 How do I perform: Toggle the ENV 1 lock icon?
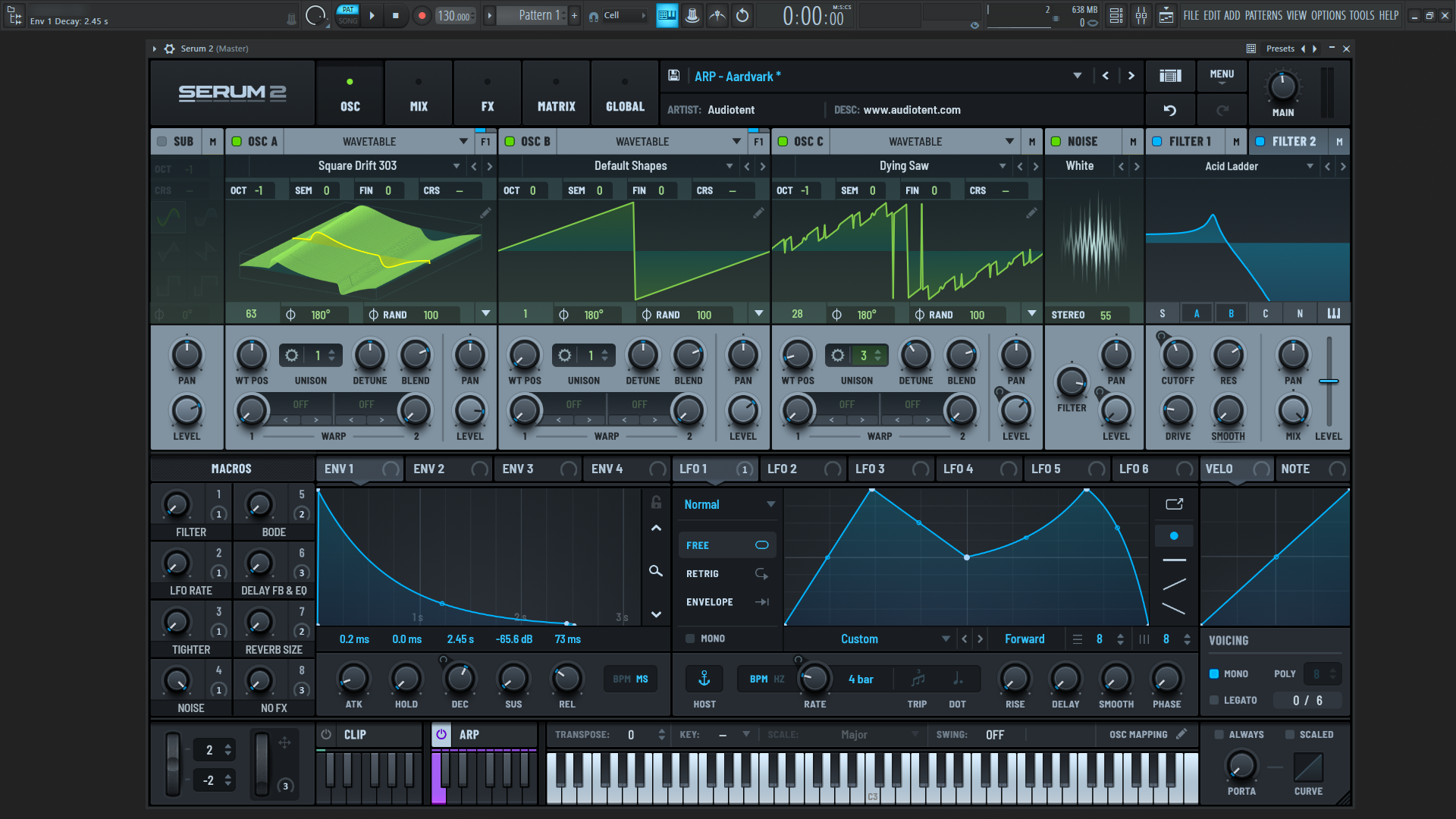[x=657, y=502]
